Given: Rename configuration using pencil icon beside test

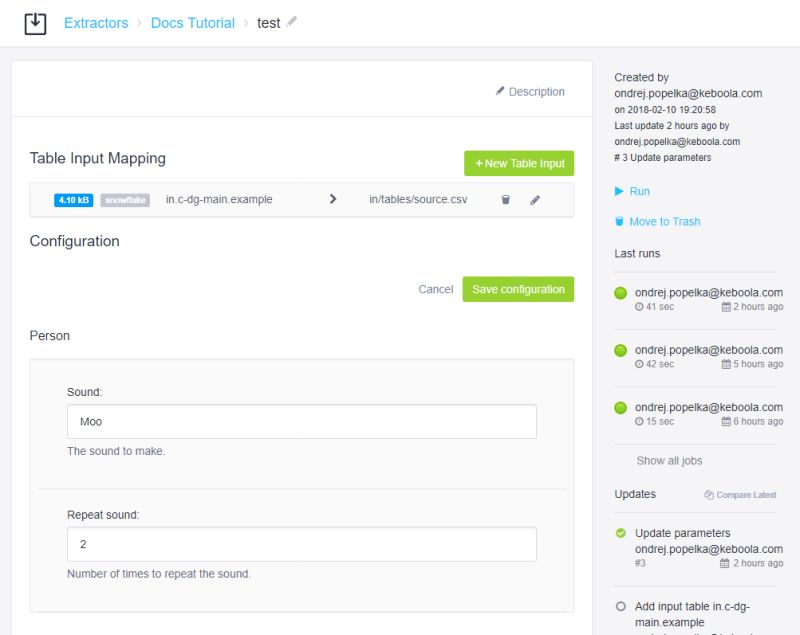Looking at the screenshot, I should click(291, 23).
